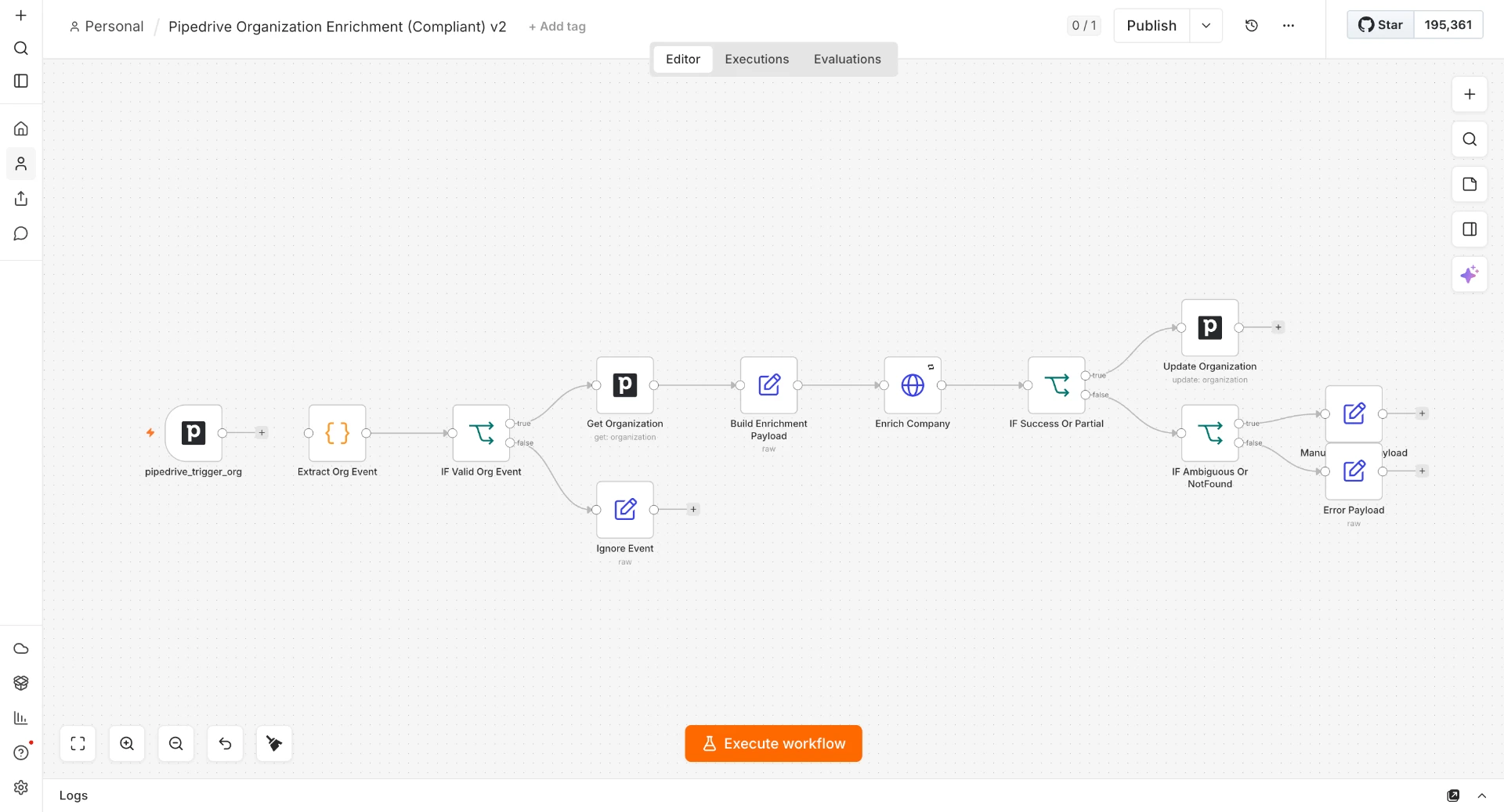Viewport: 1504px width, 812px height.
Task: Switch to the Editor tab
Action: click(683, 60)
